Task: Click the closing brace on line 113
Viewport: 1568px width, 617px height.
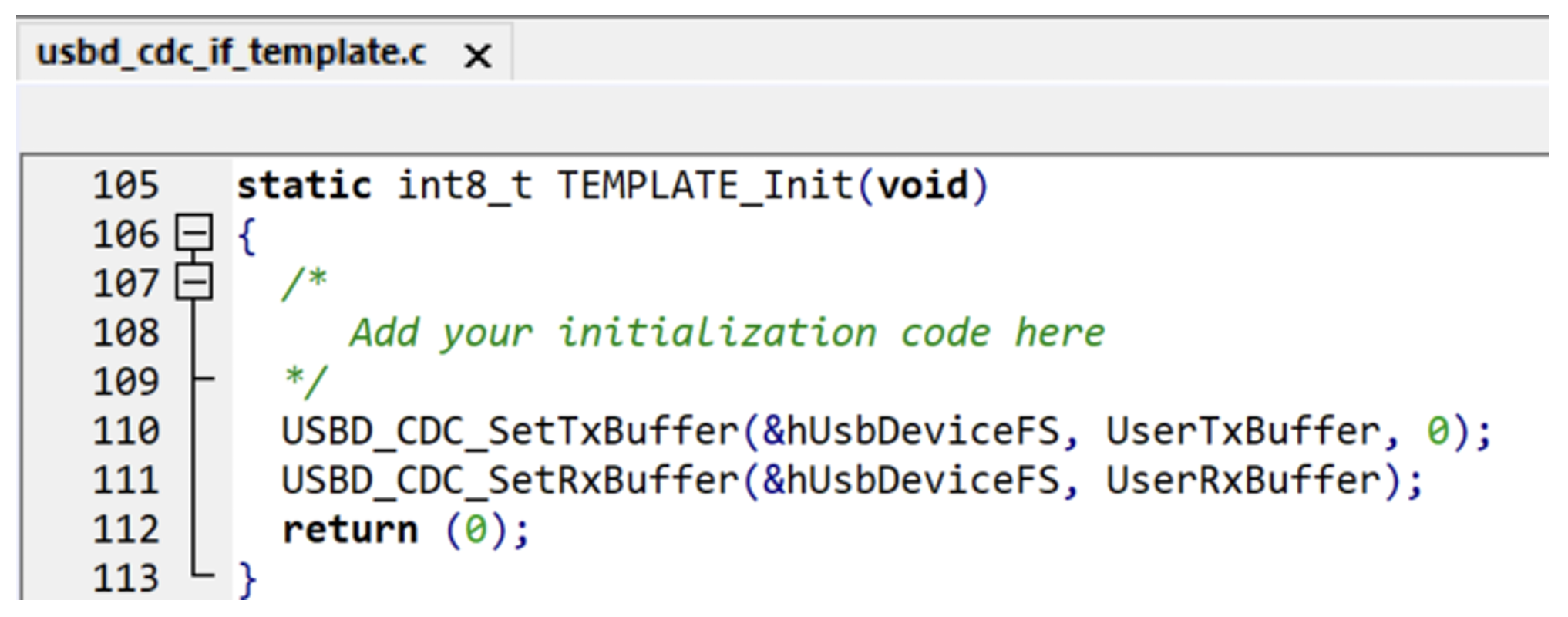Action: [247, 578]
